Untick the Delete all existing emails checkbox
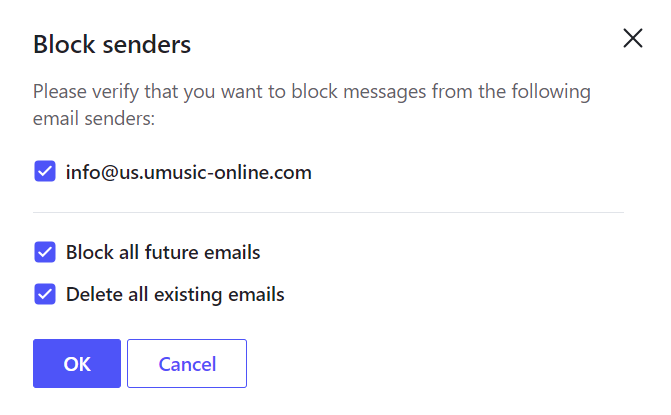The image size is (671, 415). click(44, 294)
